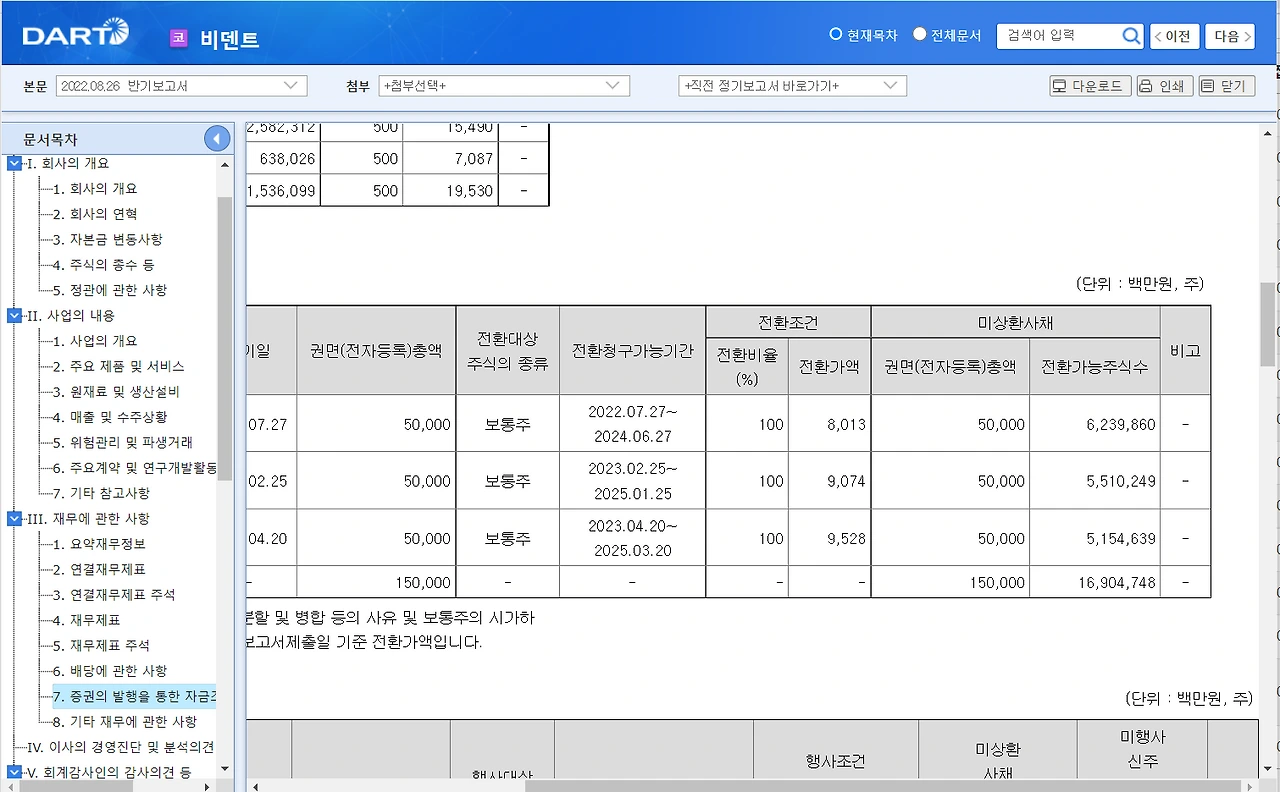Collapse the III. 재무에 관한 사항 section
This screenshot has height=792, width=1280.
point(14,519)
